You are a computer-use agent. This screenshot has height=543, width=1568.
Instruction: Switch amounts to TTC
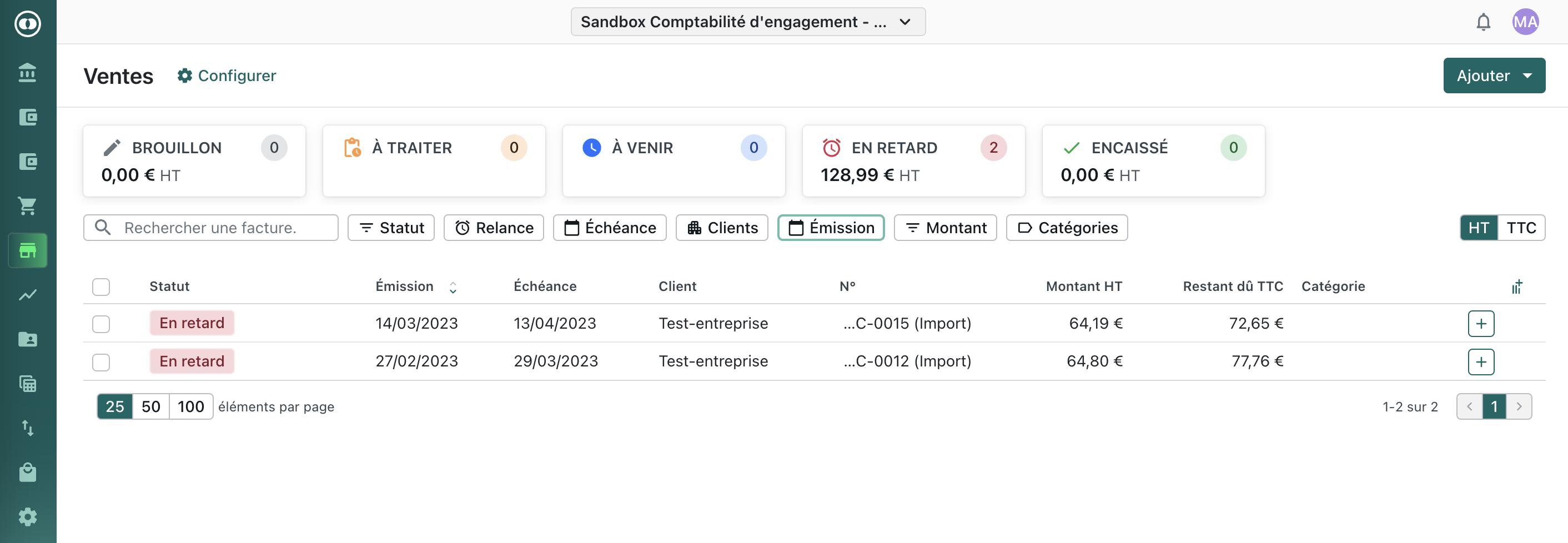point(1521,228)
